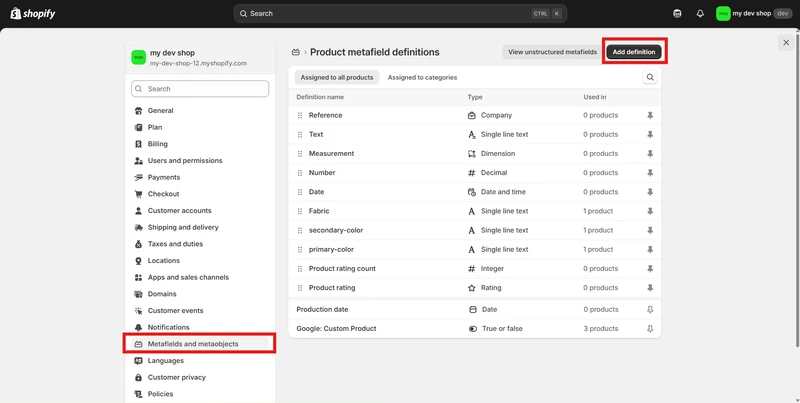Click View unstructured metafields button
Screen dimensions: 800x403
553,52
